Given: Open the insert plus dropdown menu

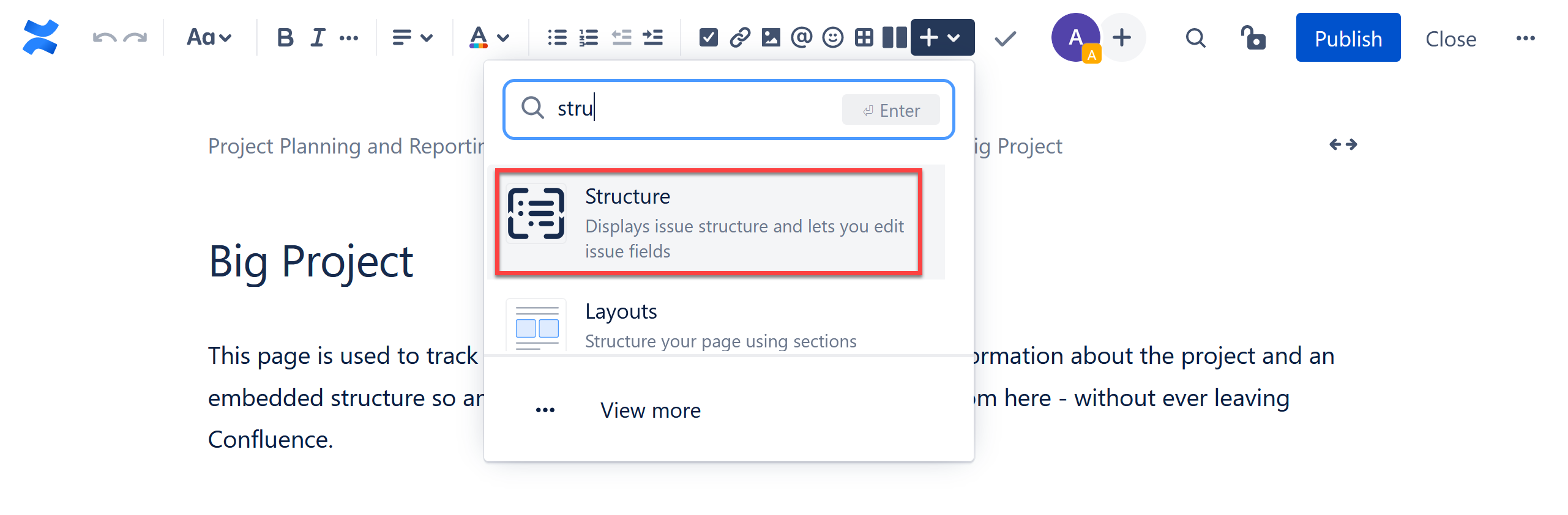Looking at the screenshot, I should click(x=941, y=38).
